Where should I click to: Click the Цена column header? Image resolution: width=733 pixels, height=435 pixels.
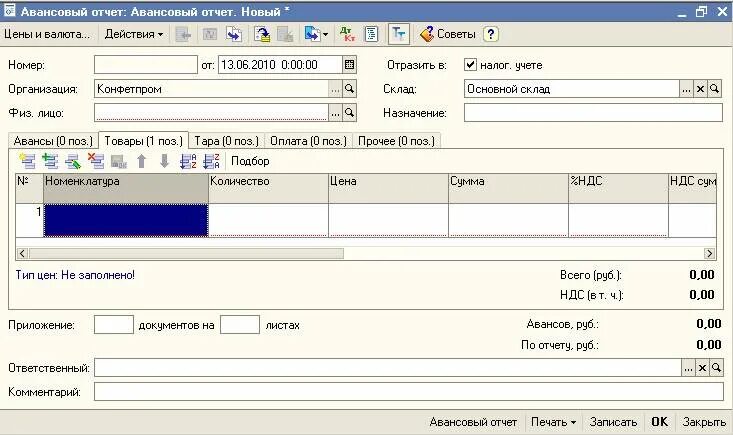pos(388,188)
